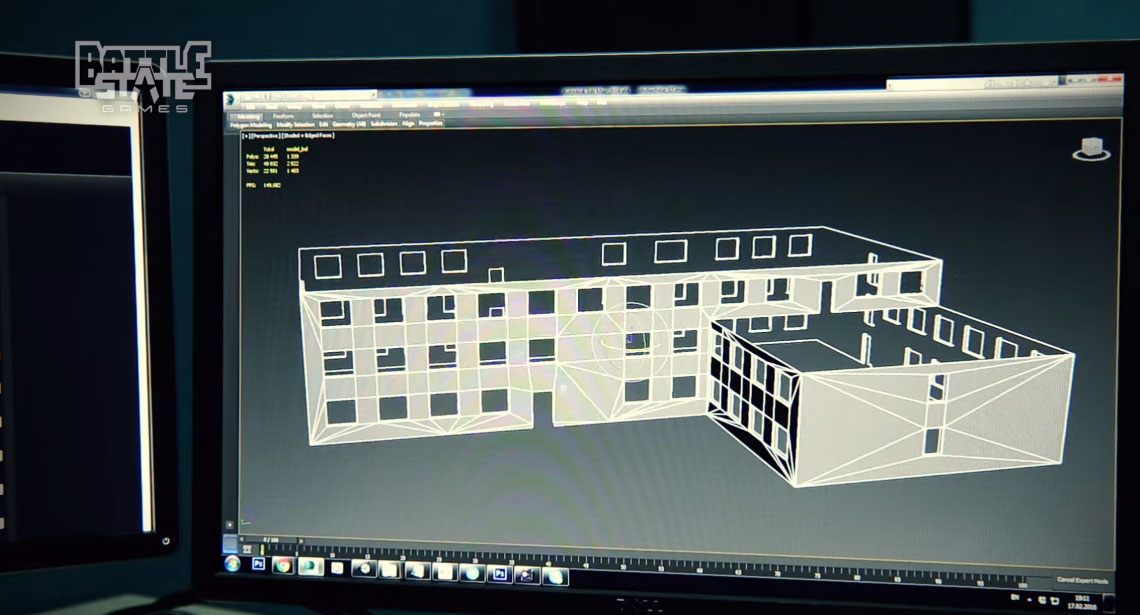Expand the Modify Selection panel
This screenshot has width=1140, height=615.
pyautogui.click(x=296, y=124)
